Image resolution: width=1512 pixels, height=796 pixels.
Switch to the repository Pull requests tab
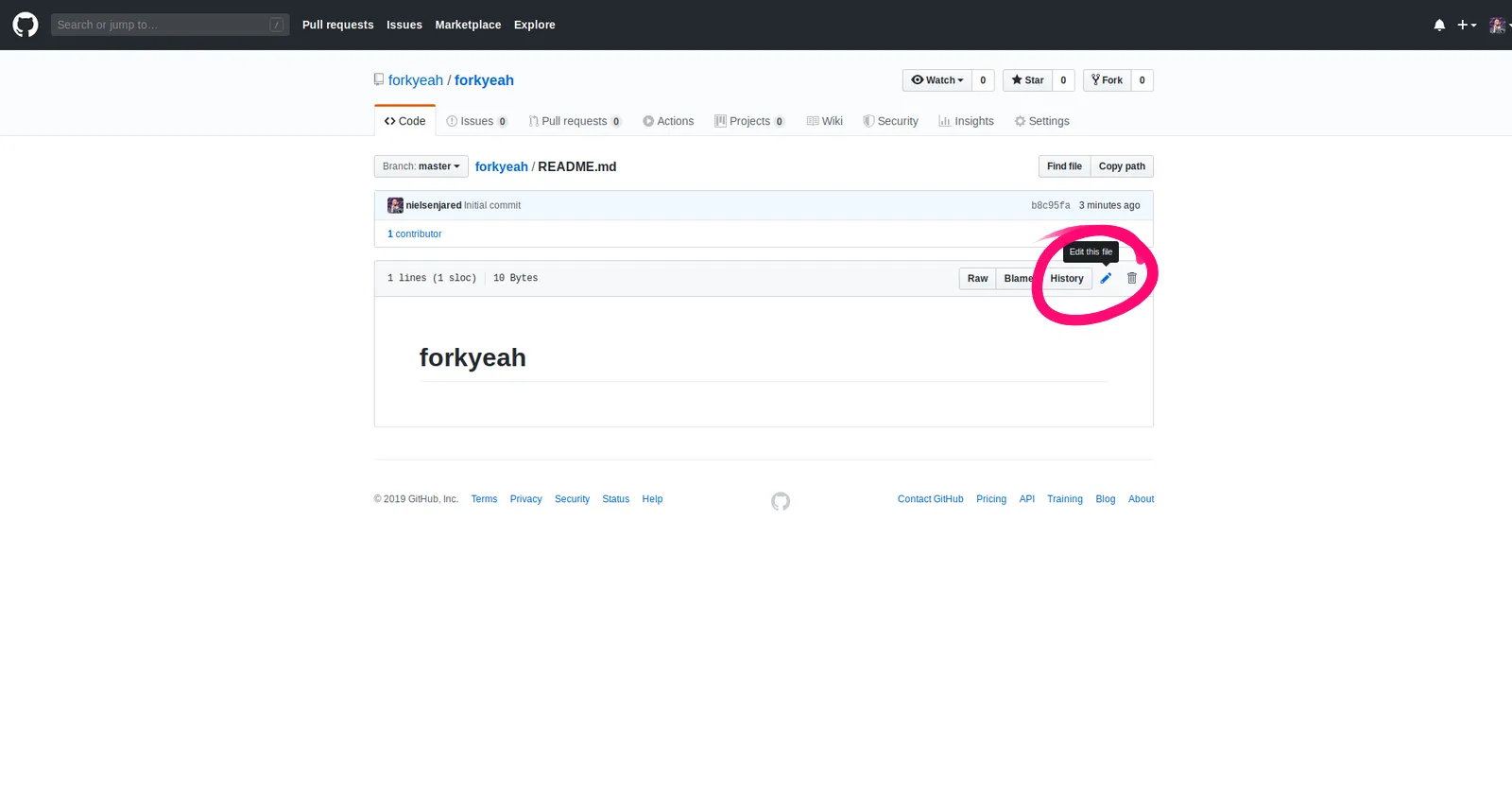pos(575,121)
